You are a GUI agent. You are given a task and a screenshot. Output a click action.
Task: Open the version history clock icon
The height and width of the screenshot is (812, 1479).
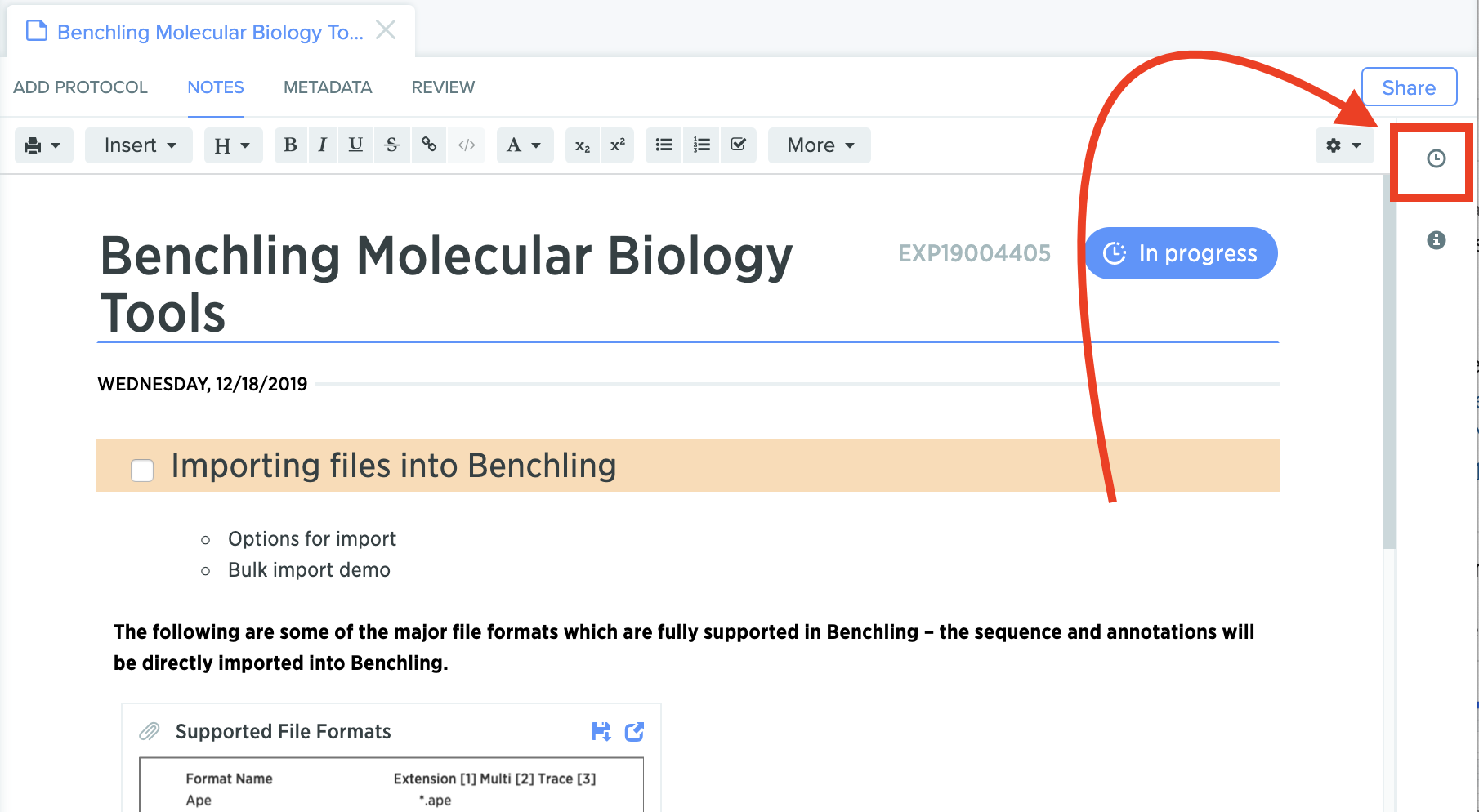1436,158
